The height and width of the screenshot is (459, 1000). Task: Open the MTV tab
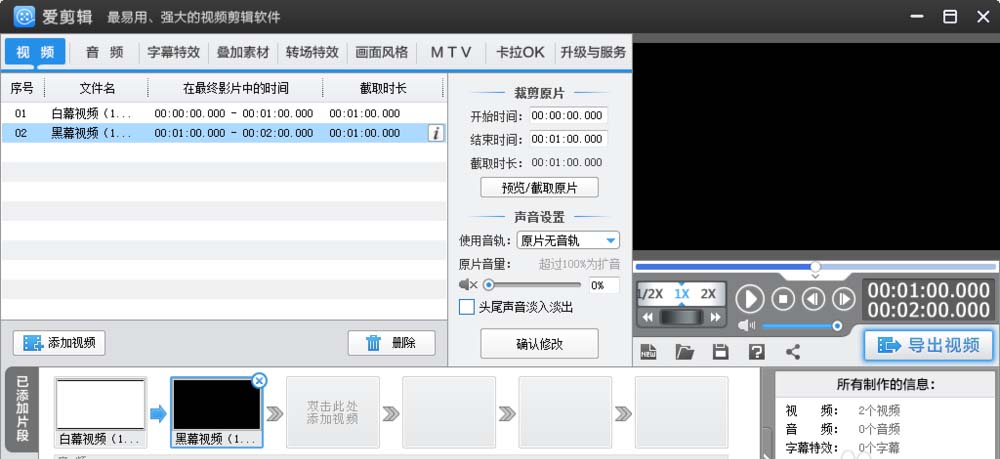pos(451,52)
